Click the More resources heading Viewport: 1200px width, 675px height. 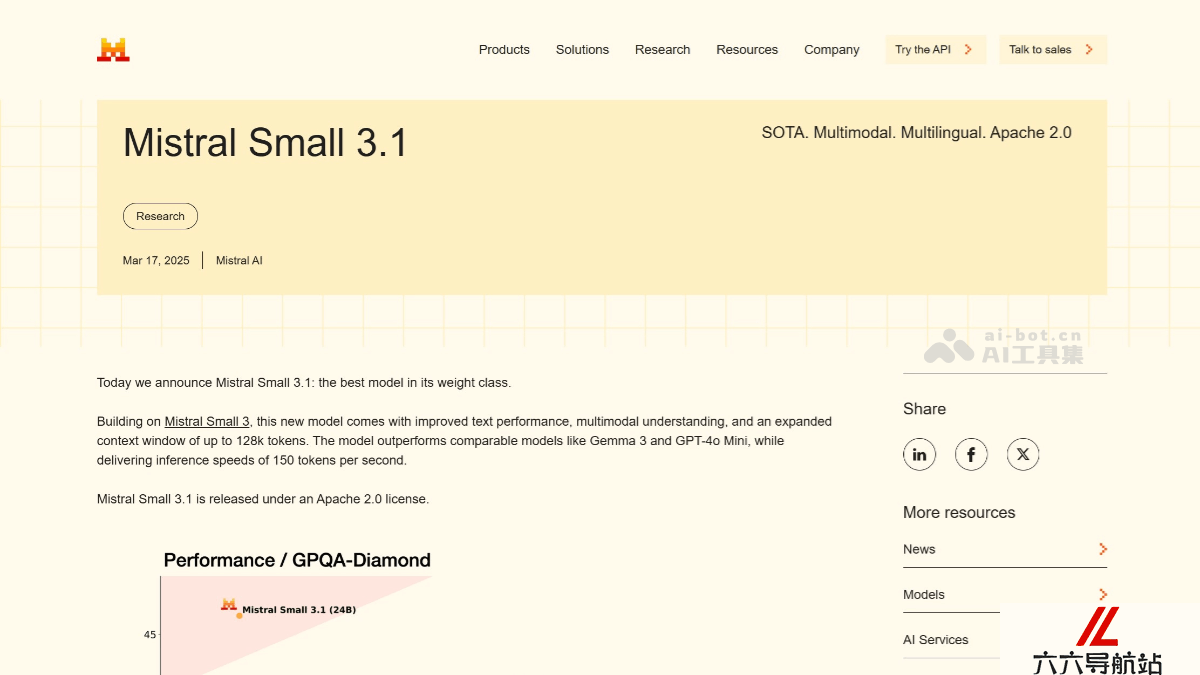click(959, 512)
